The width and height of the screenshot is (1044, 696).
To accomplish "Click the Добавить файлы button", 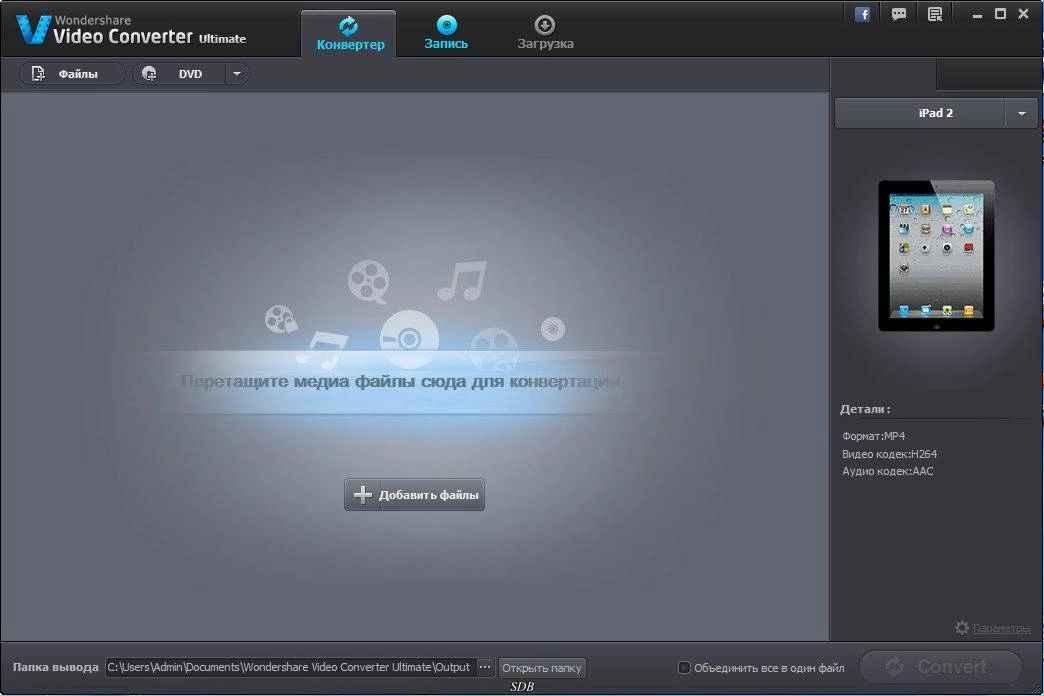I will pyautogui.click(x=414, y=495).
